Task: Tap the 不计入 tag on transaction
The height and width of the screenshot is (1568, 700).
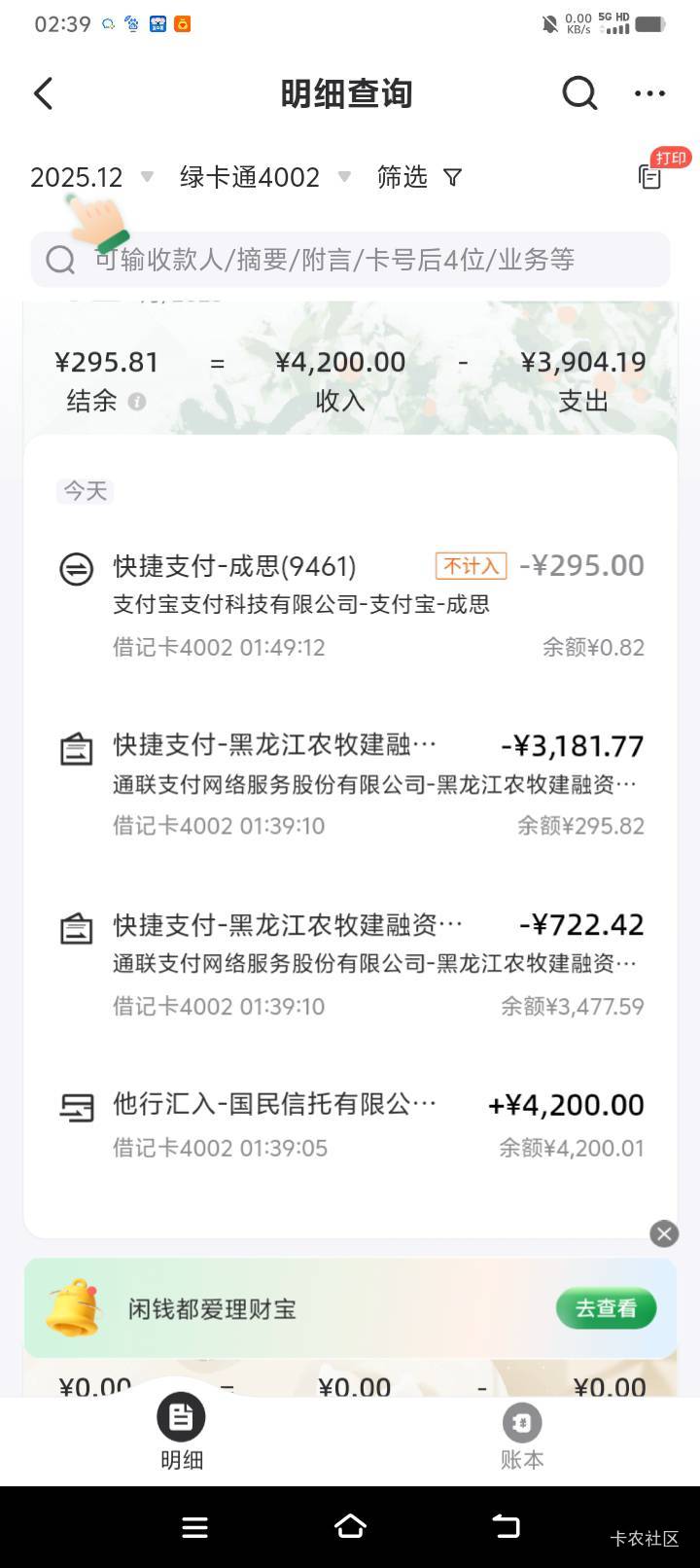Action: [472, 566]
